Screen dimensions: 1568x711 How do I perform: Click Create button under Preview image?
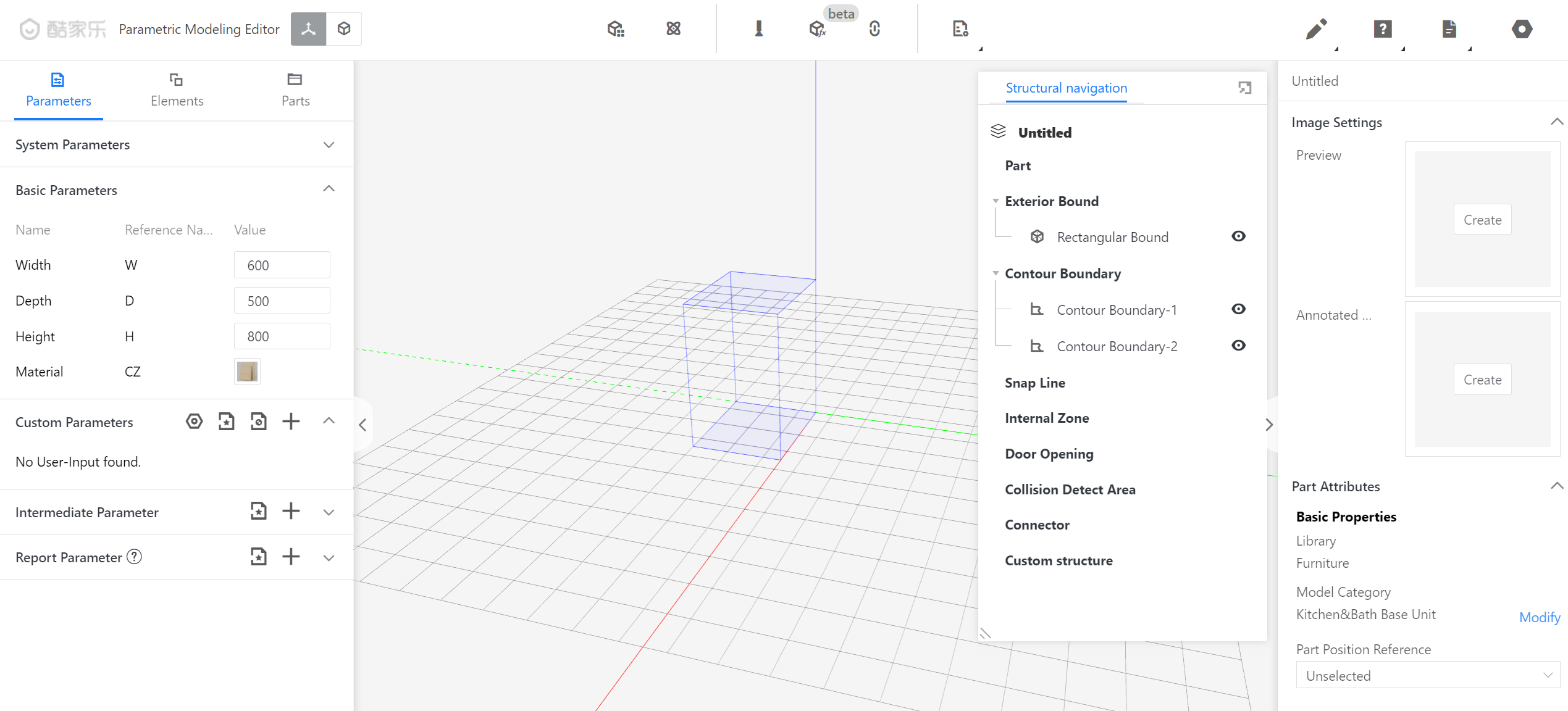(x=1482, y=220)
